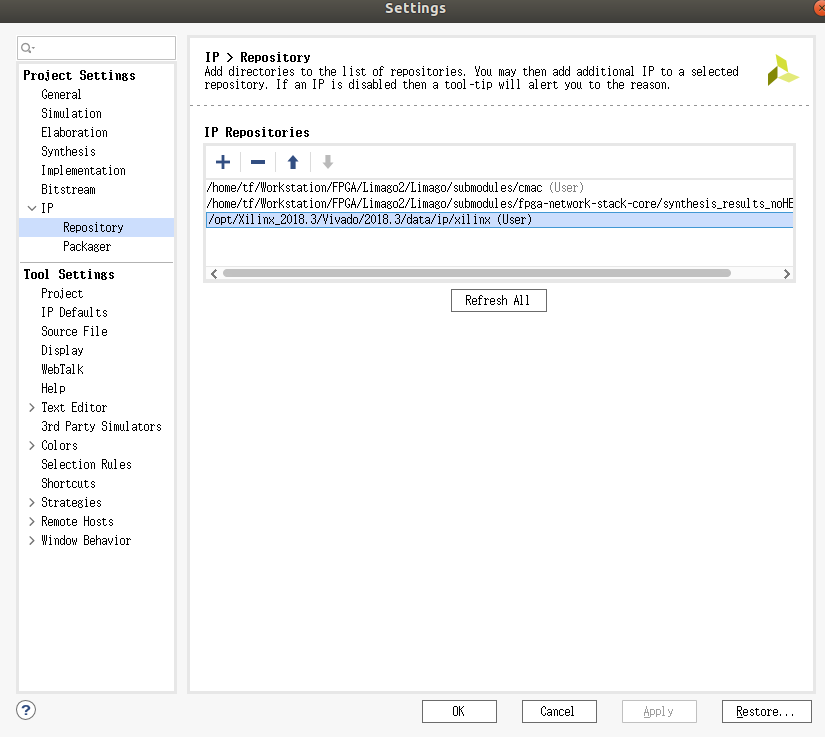Open WebTalk tool settings

click(64, 369)
